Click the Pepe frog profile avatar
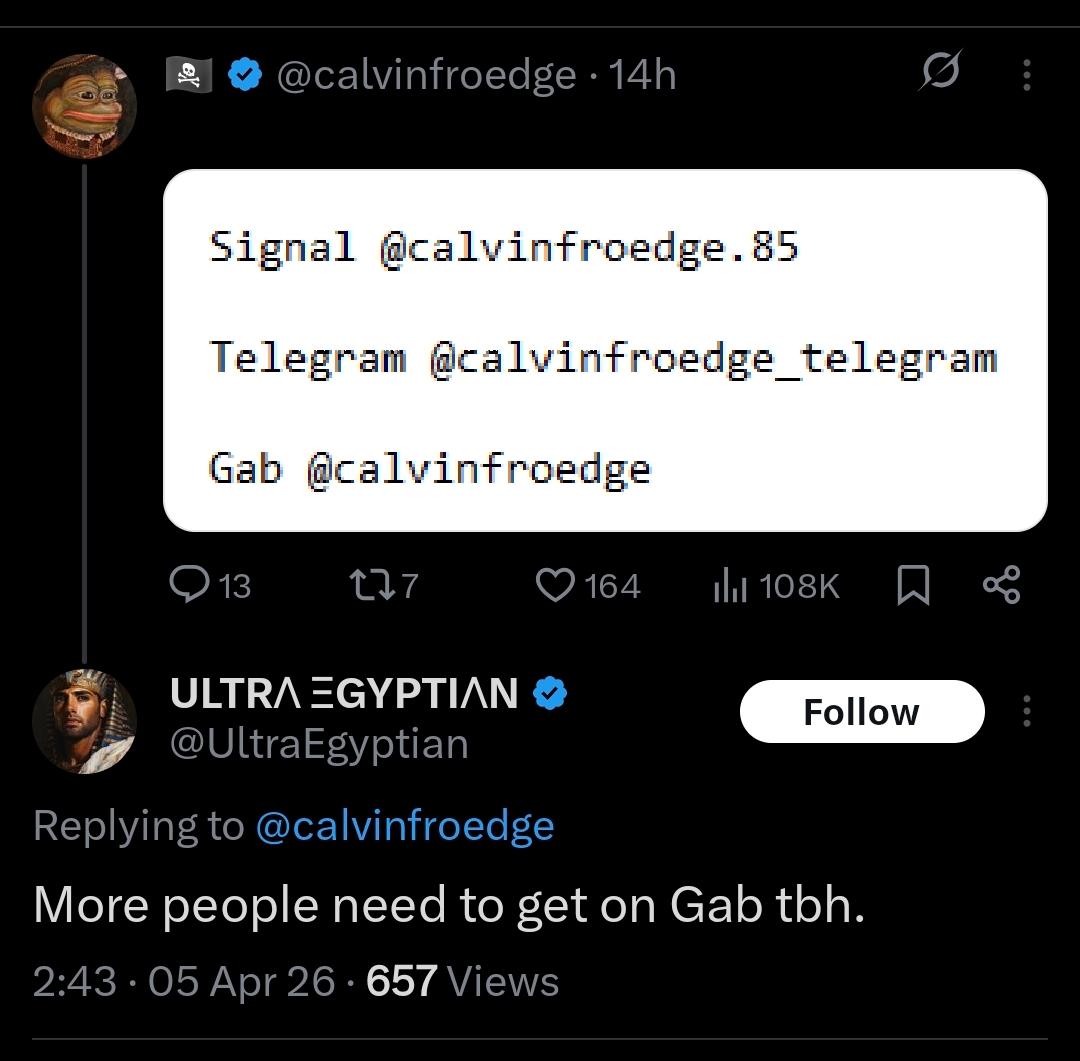The width and height of the screenshot is (1080, 1061). 84,106
